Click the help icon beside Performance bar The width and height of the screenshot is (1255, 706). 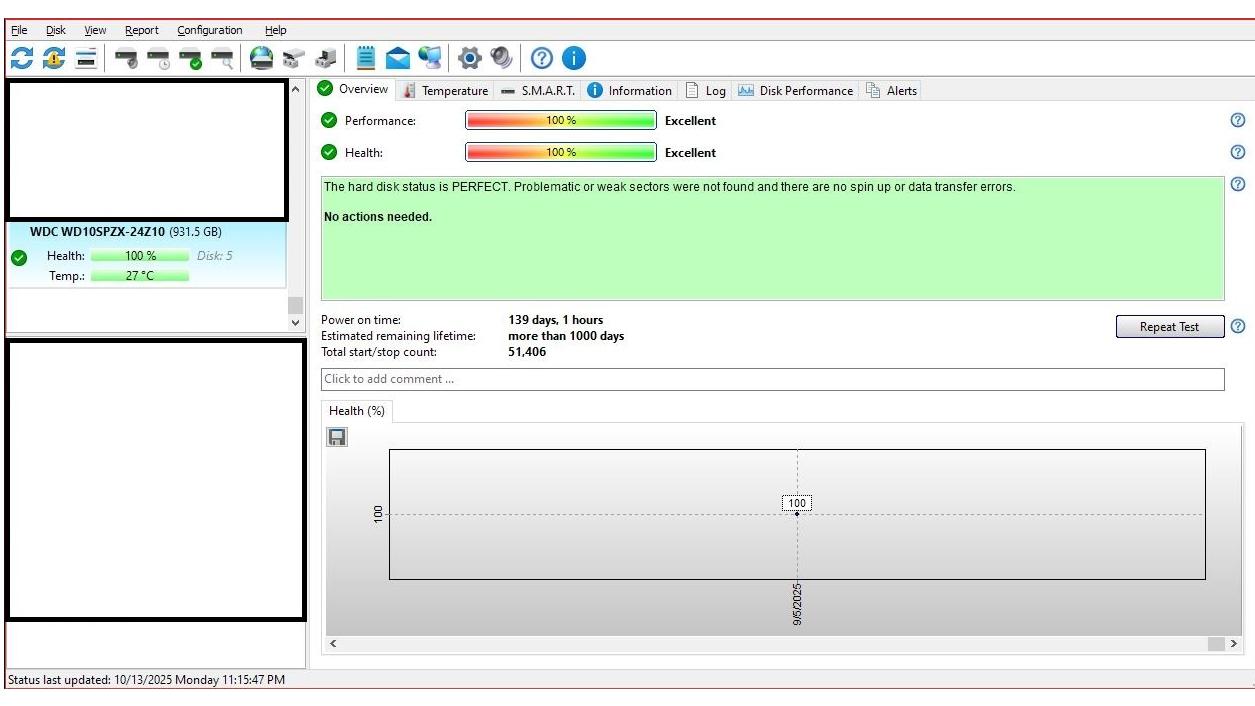pyautogui.click(x=1238, y=120)
